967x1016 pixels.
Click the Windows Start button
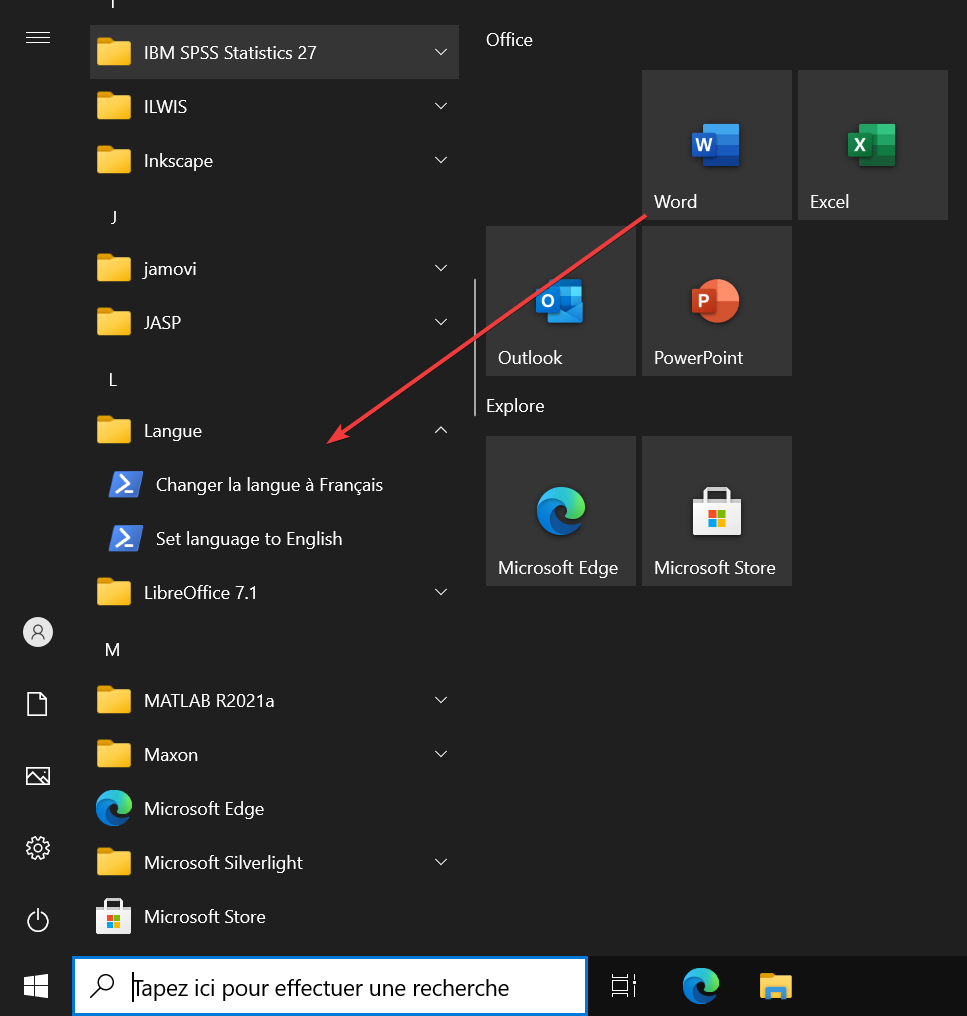[x=36, y=987]
